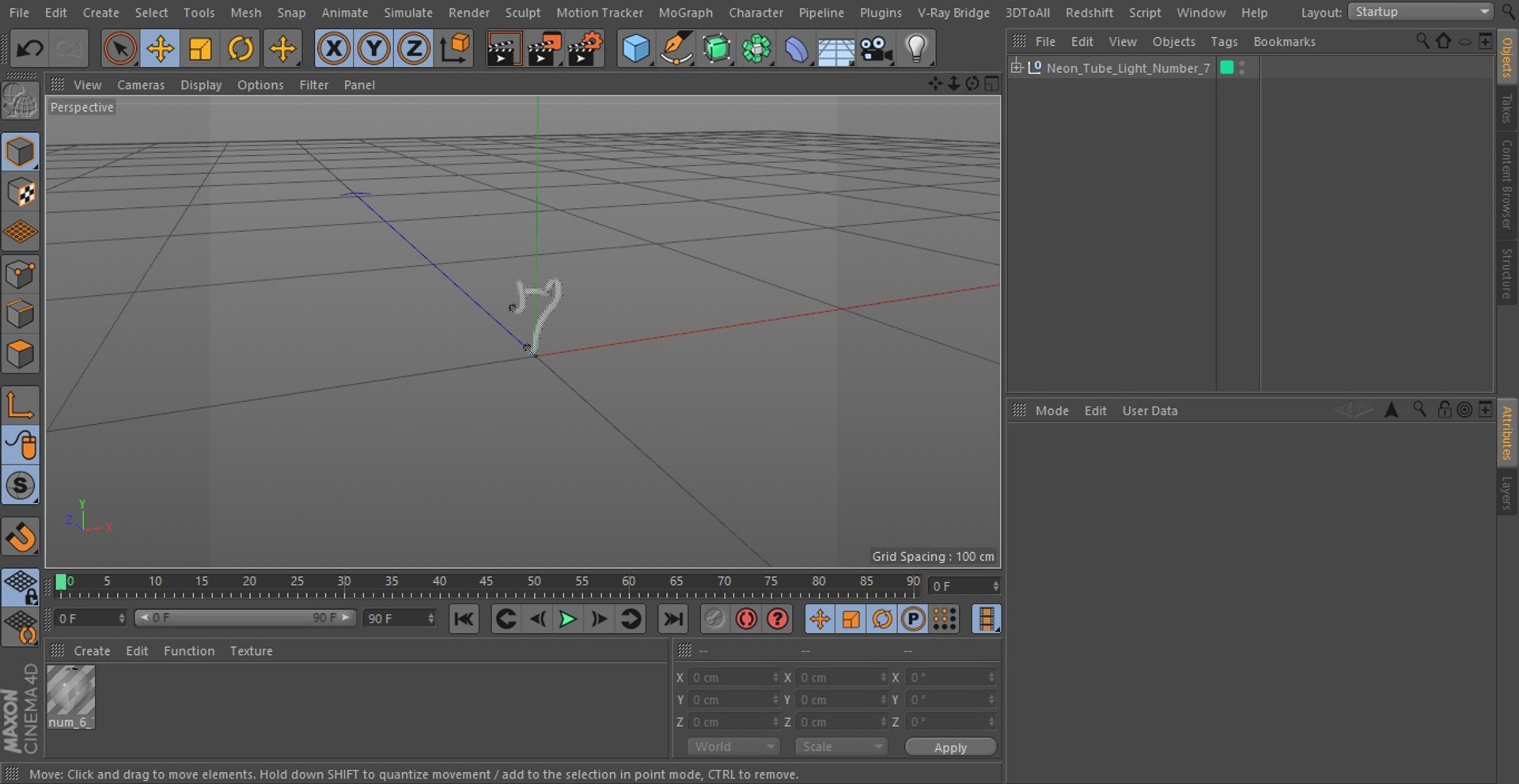The image size is (1519, 784).
Task: Switch to Points mode
Action: tap(20, 275)
